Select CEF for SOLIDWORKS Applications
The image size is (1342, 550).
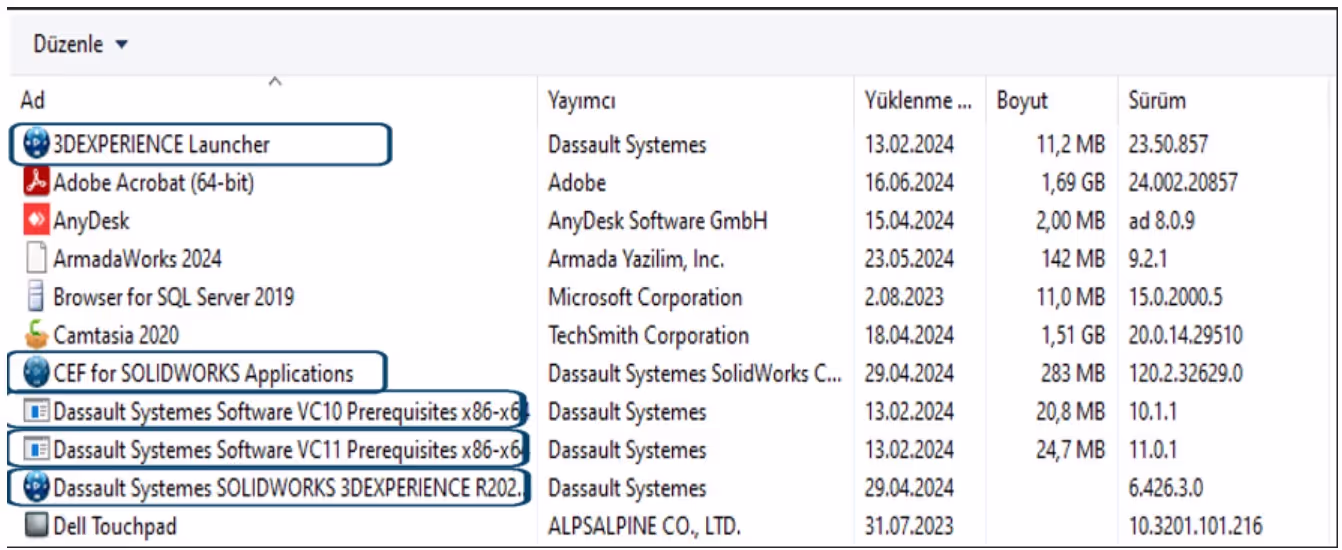pos(203,374)
